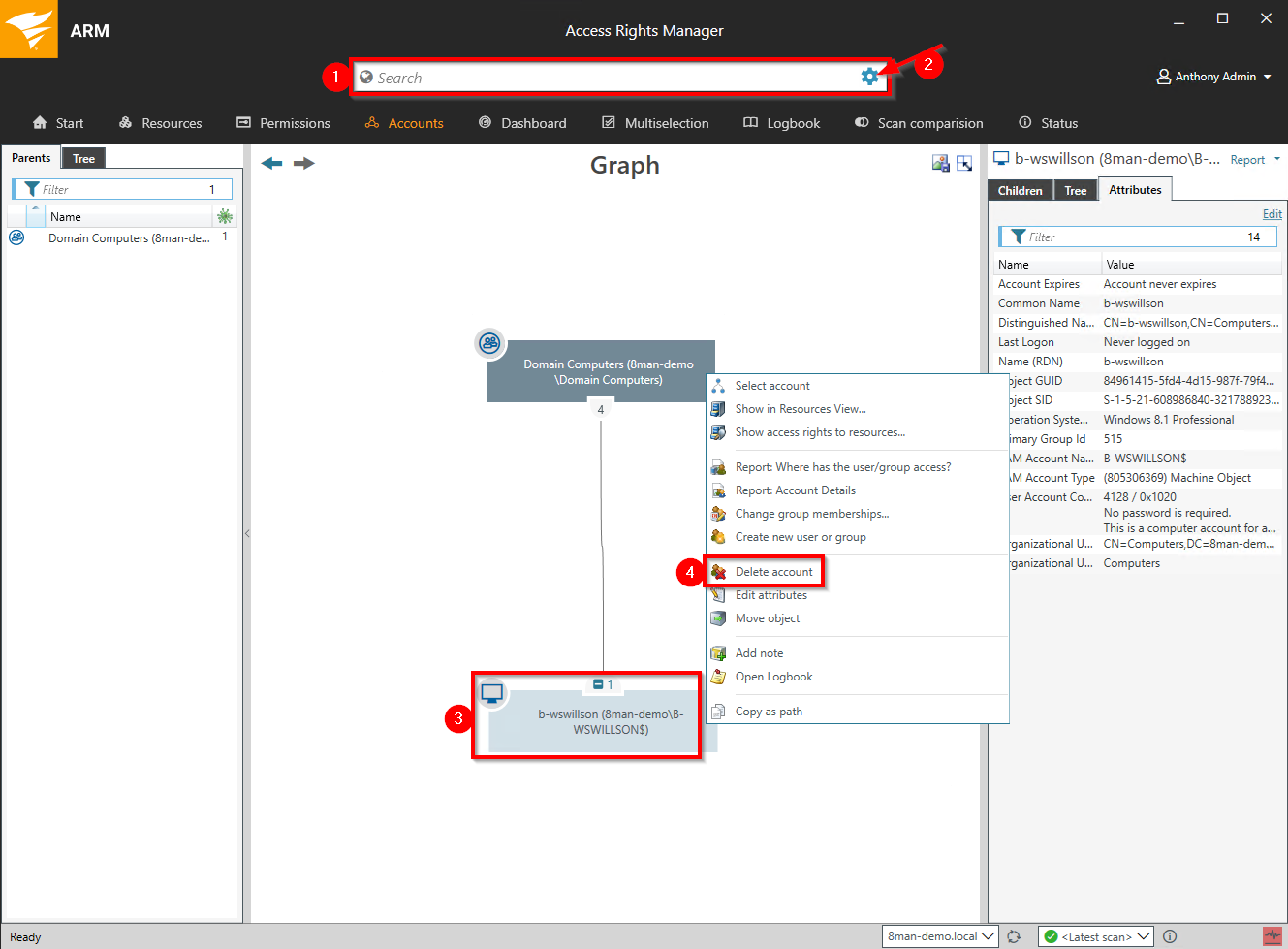
Task: Click the search settings gear icon
Action: click(x=869, y=77)
